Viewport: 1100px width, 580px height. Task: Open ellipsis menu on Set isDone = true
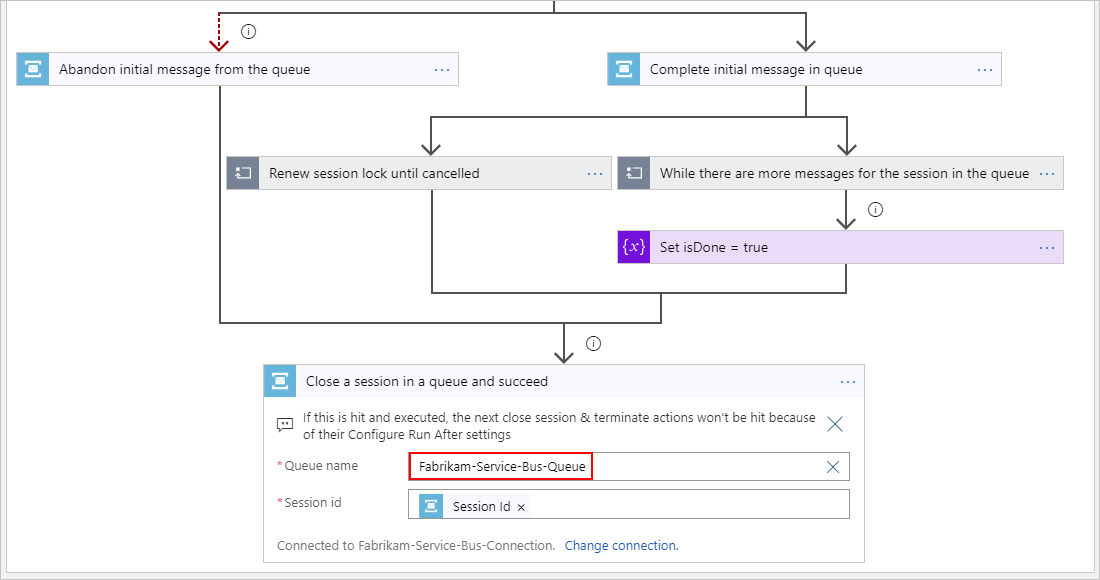[x=1047, y=247]
